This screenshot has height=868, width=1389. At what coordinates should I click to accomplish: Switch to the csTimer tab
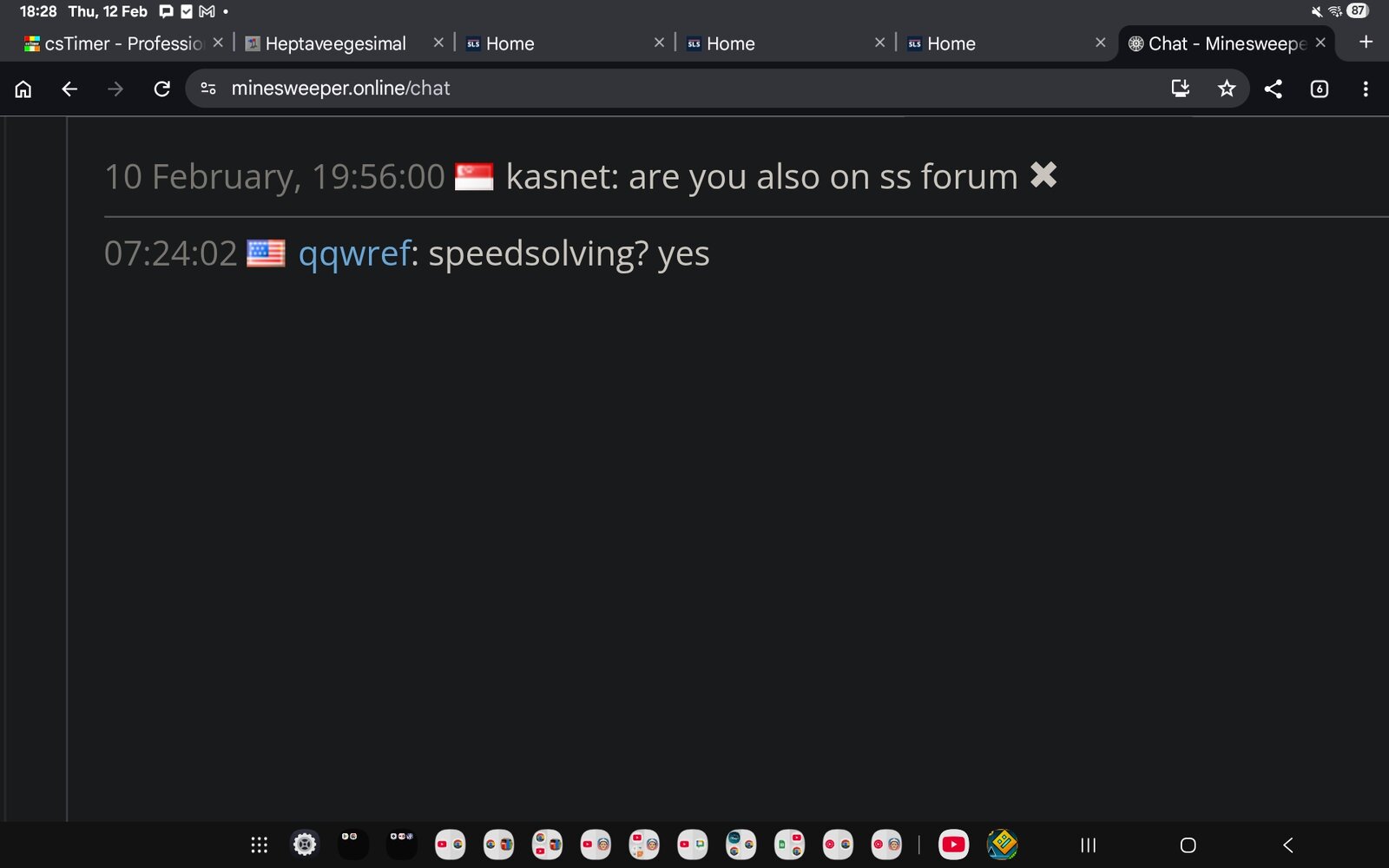point(114,43)
